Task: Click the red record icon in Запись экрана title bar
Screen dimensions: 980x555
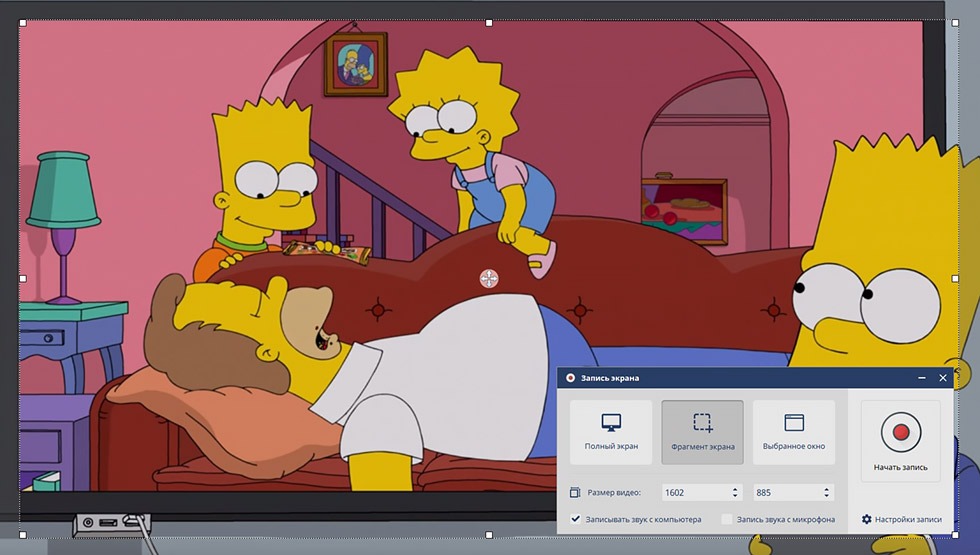Action: pos(571,378)
